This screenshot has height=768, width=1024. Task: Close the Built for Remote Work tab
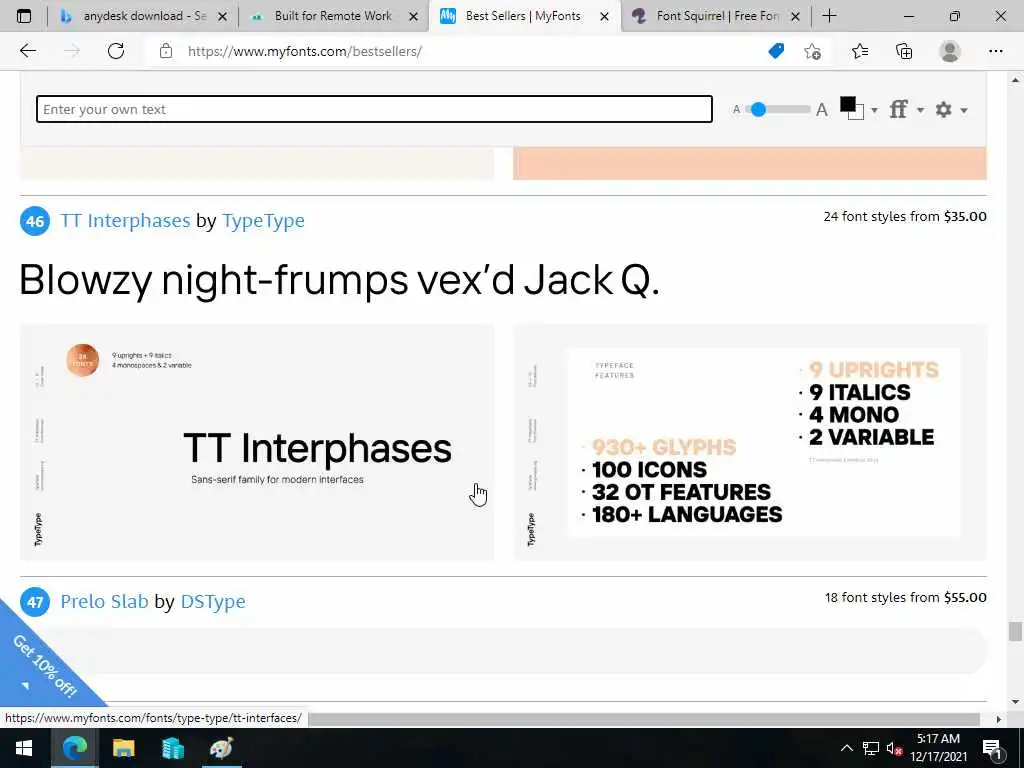(413, 16)
